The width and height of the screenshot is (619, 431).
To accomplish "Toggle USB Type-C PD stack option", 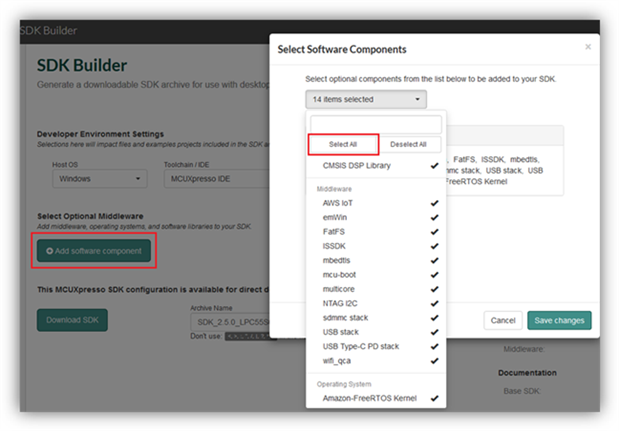I will click(x=376, y=347).
